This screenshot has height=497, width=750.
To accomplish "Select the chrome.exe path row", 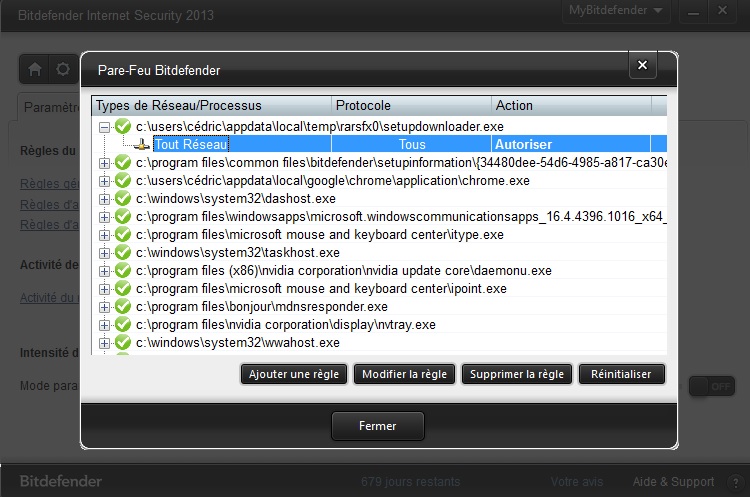I will [x=332, y=181].
